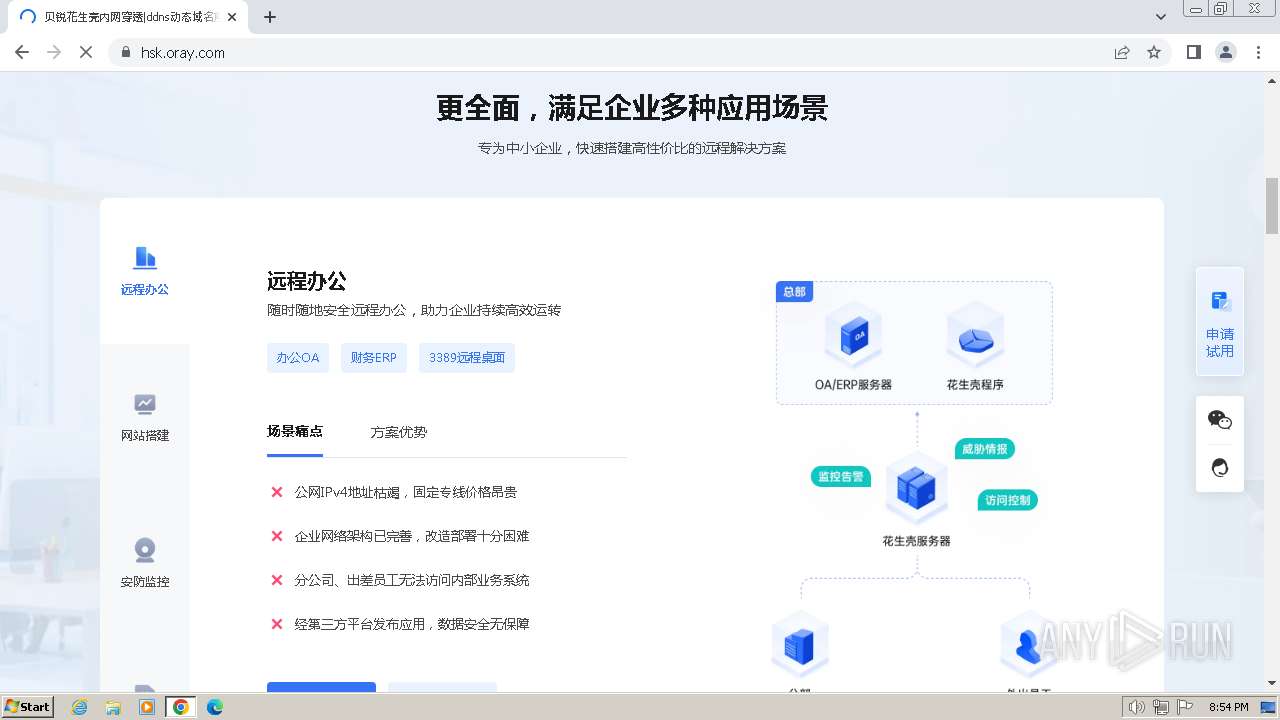1280x720 pixels.
Task: Click the 8:54 PM system clock
Action: [x=1228, y=707]
